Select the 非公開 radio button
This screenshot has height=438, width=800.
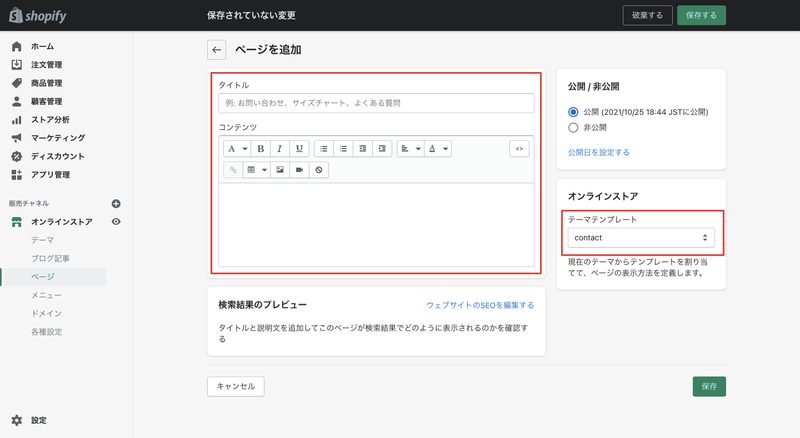573,127
